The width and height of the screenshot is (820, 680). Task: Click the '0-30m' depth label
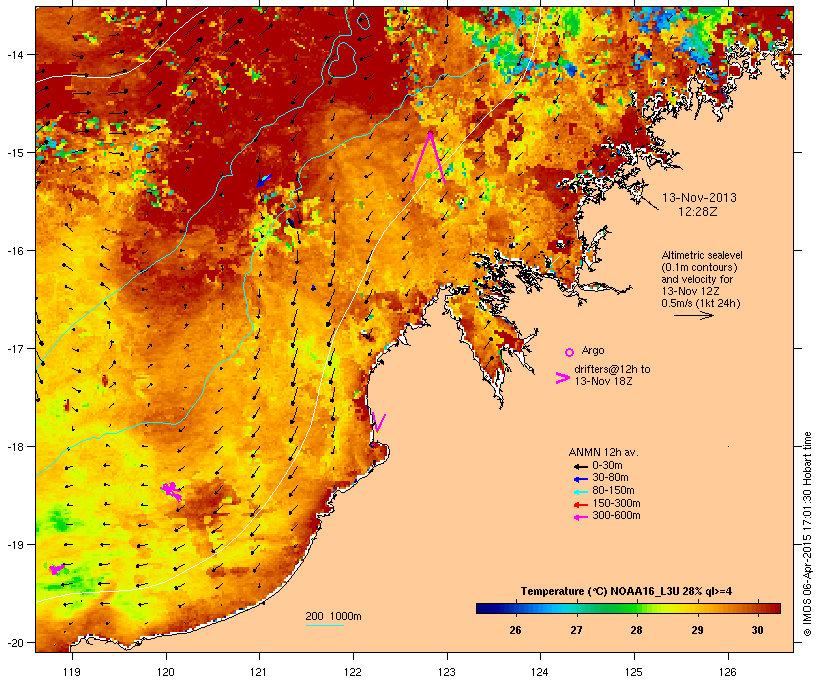pyautogui.click(x=607, y=466)
